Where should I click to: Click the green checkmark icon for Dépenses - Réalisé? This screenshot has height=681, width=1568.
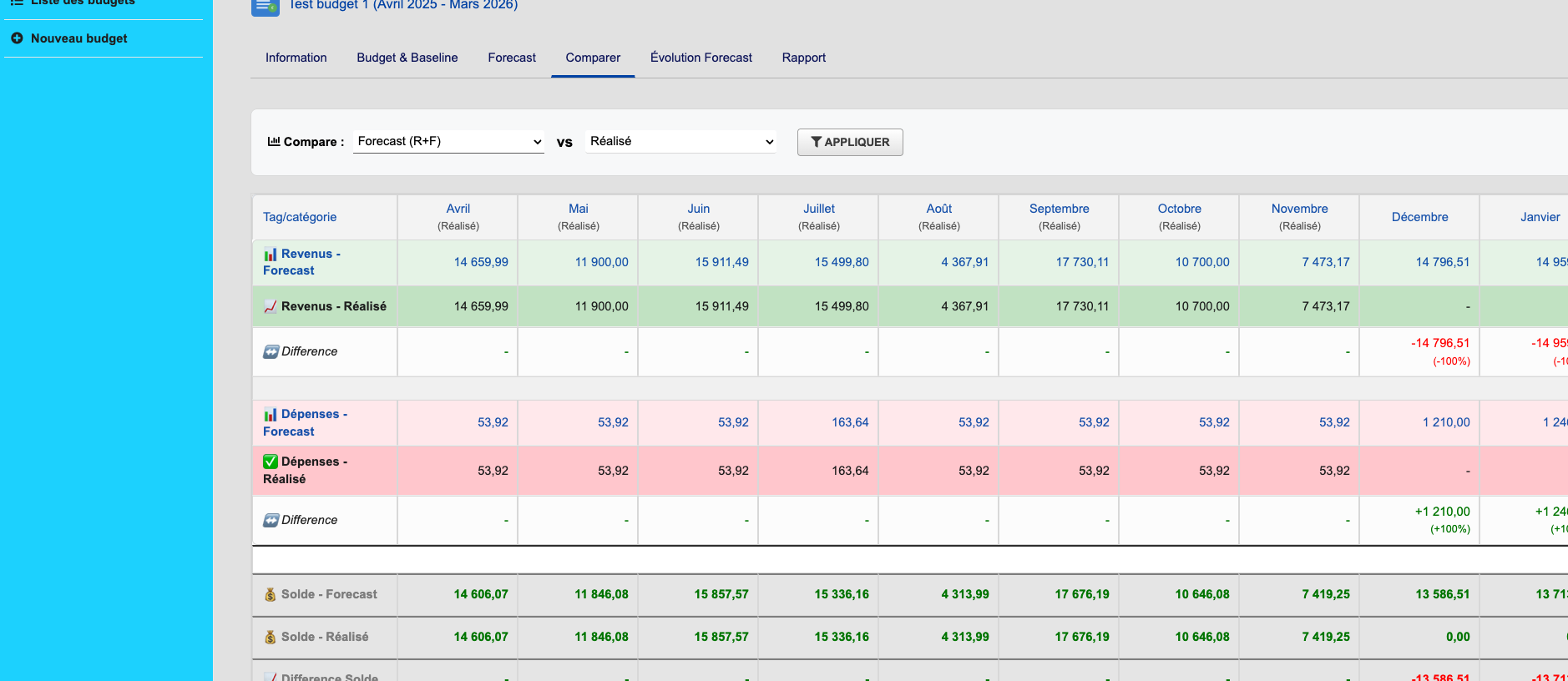[x=271, y=462]
